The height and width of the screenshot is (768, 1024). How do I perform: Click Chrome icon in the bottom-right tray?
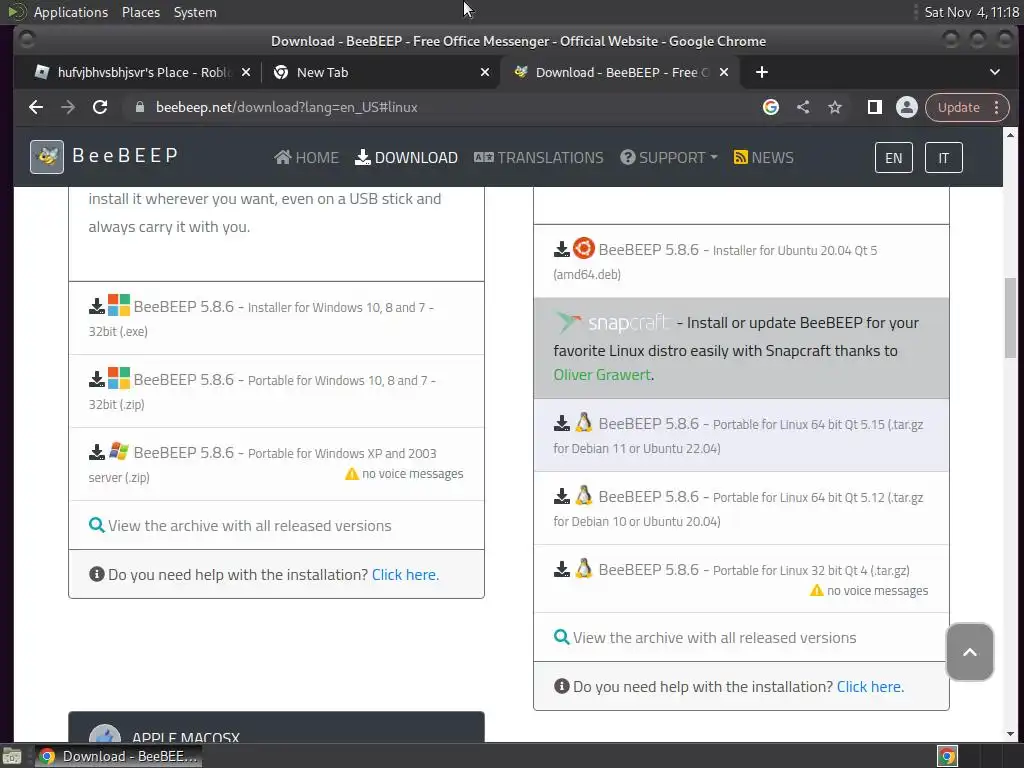(947, 756)
